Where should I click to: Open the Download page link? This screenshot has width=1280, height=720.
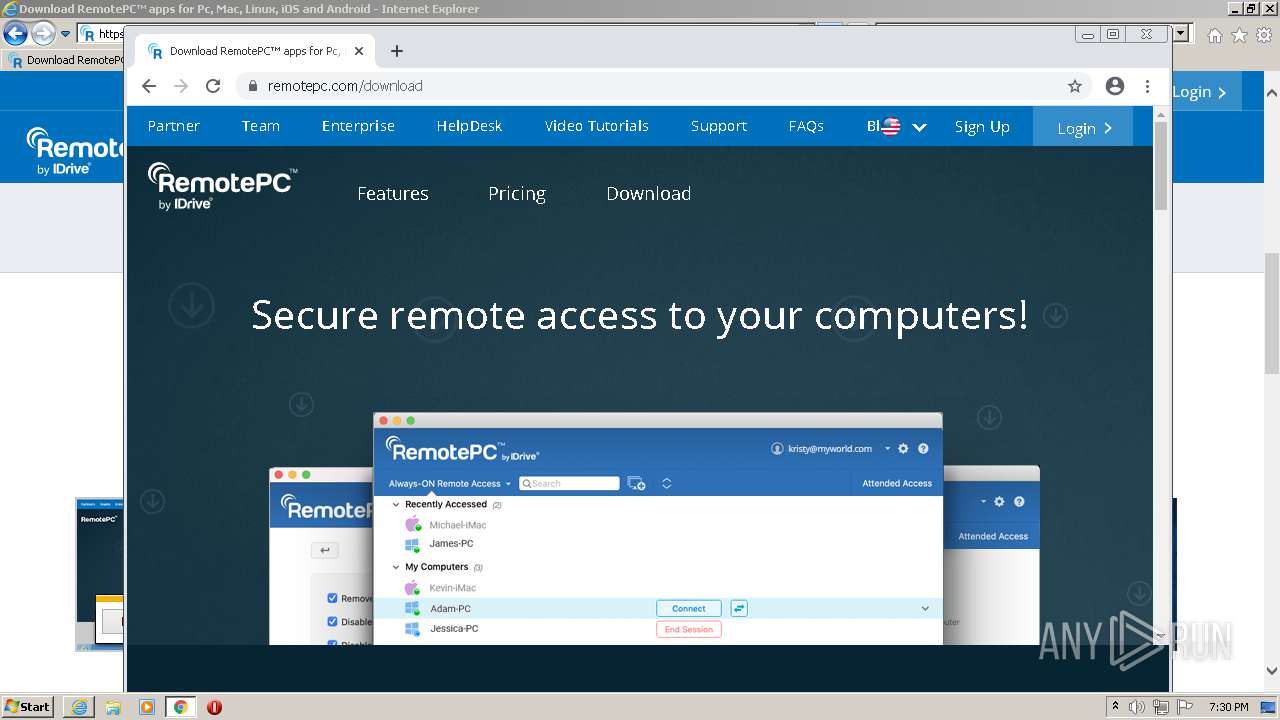(x=648, y=194)
